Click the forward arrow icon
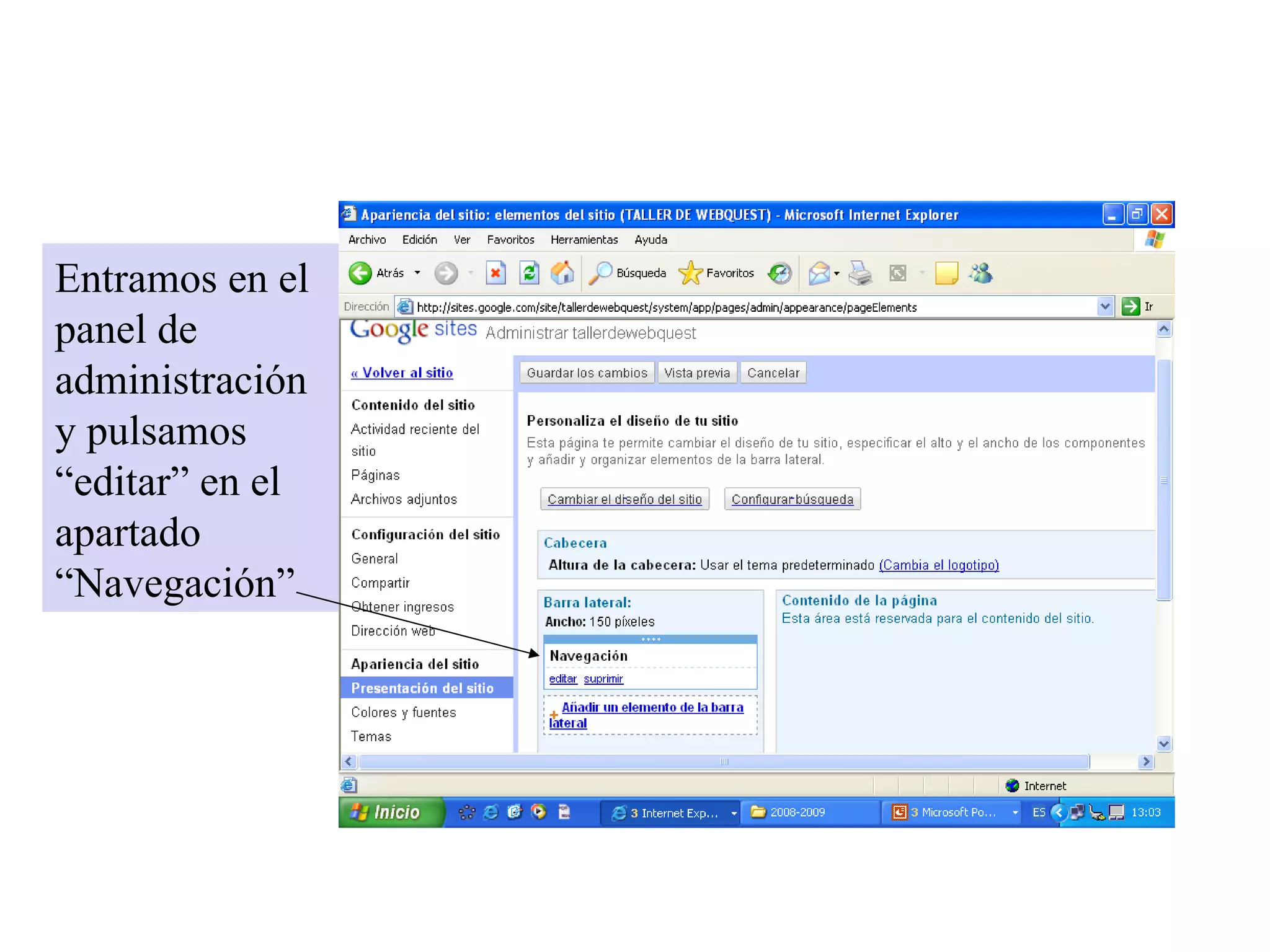 [446, 273]
